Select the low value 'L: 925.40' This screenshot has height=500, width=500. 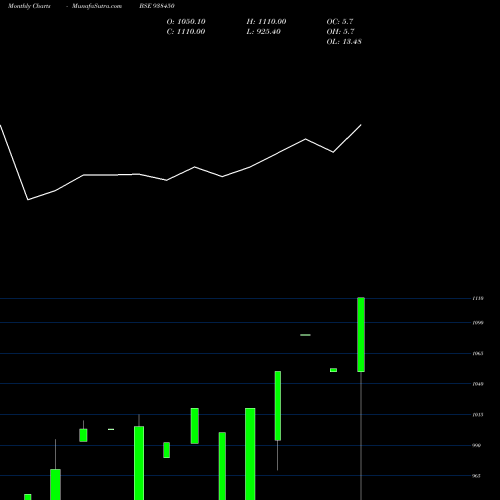pyautogui.click(x=263, y=32)
